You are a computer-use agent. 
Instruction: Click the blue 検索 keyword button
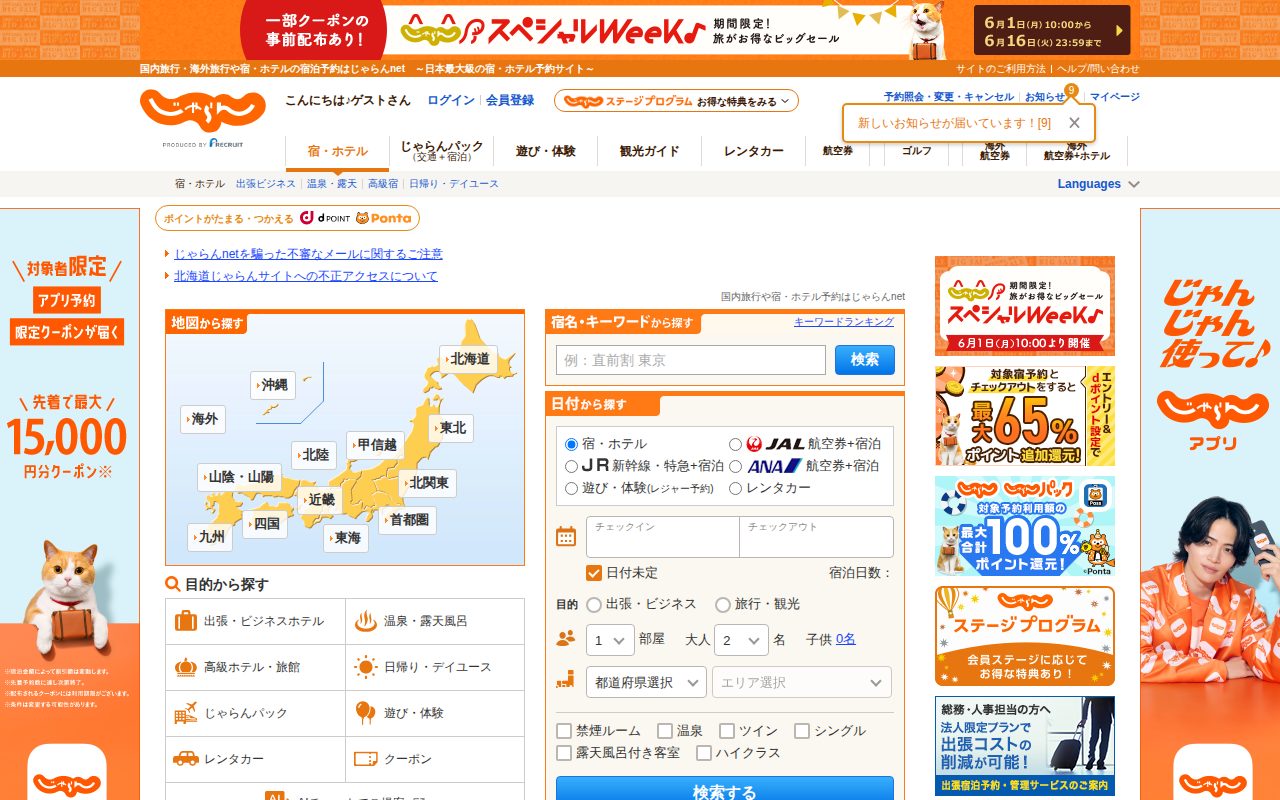(x=865, y=360)
